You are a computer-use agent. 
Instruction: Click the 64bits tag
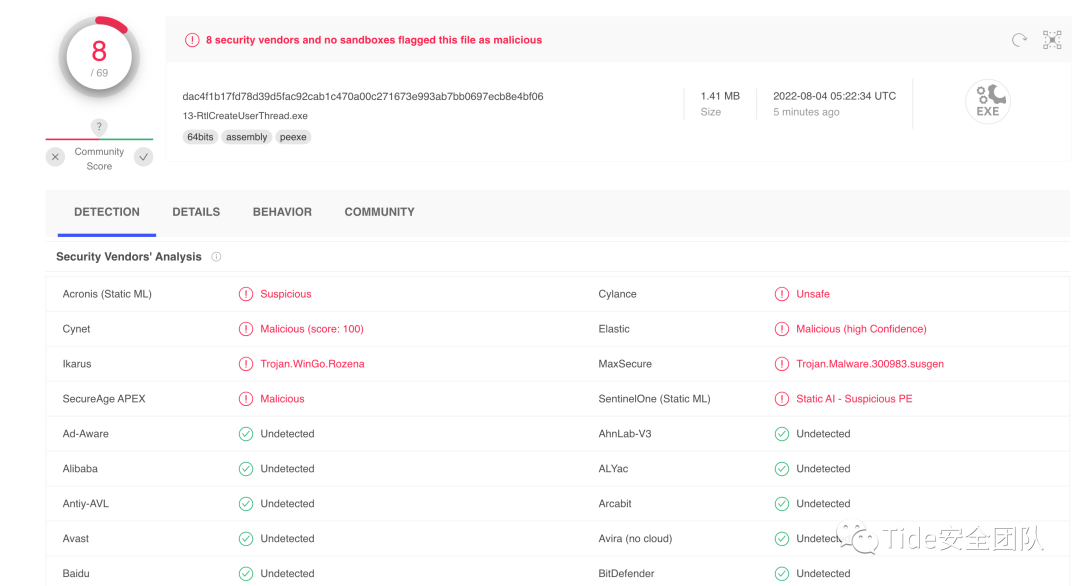(x=200, y=137)
